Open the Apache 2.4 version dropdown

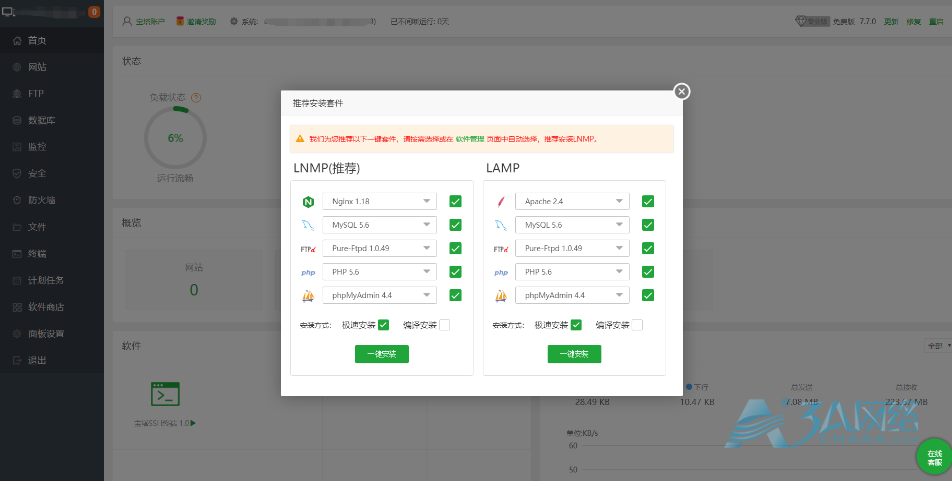(x=573, y=201)
